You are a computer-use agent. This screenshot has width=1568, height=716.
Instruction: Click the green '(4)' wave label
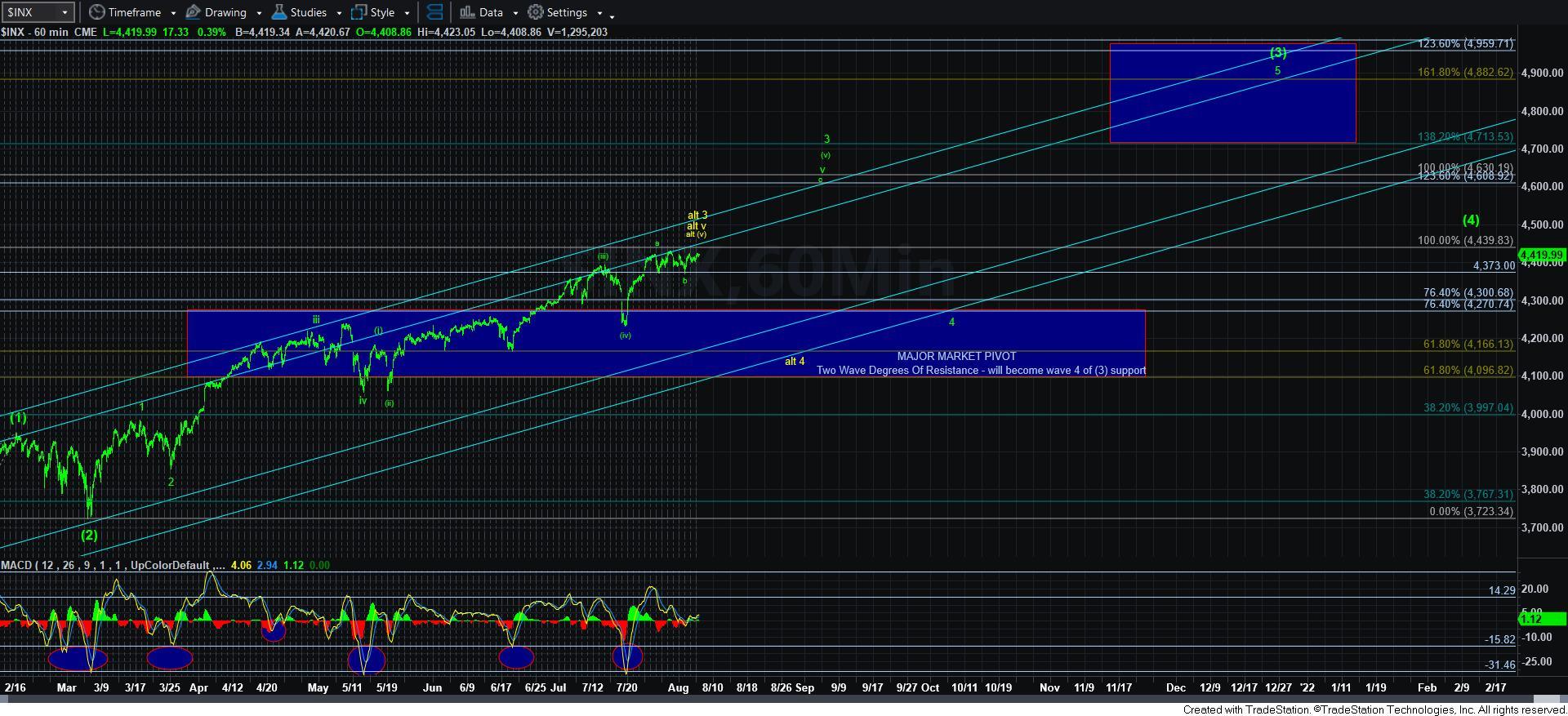pos(1470,220)
